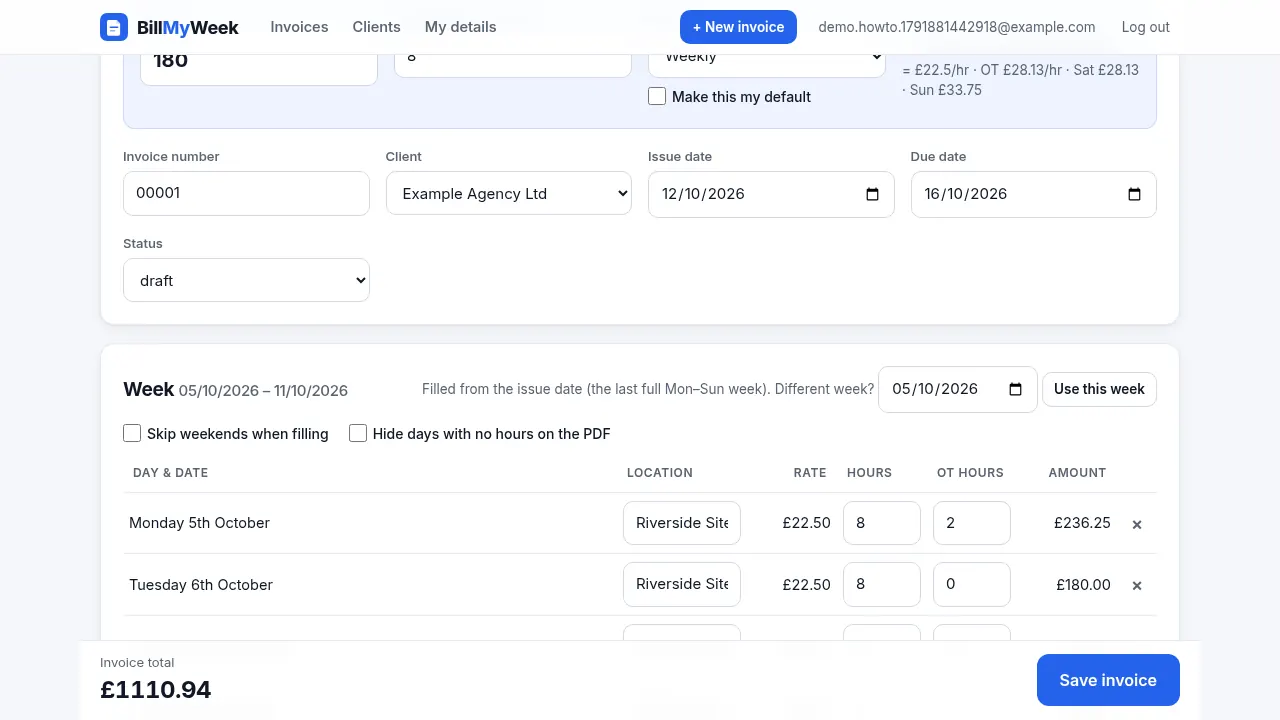
Task: Click the Monday 5th October label
Action: (x=199, y=523)
